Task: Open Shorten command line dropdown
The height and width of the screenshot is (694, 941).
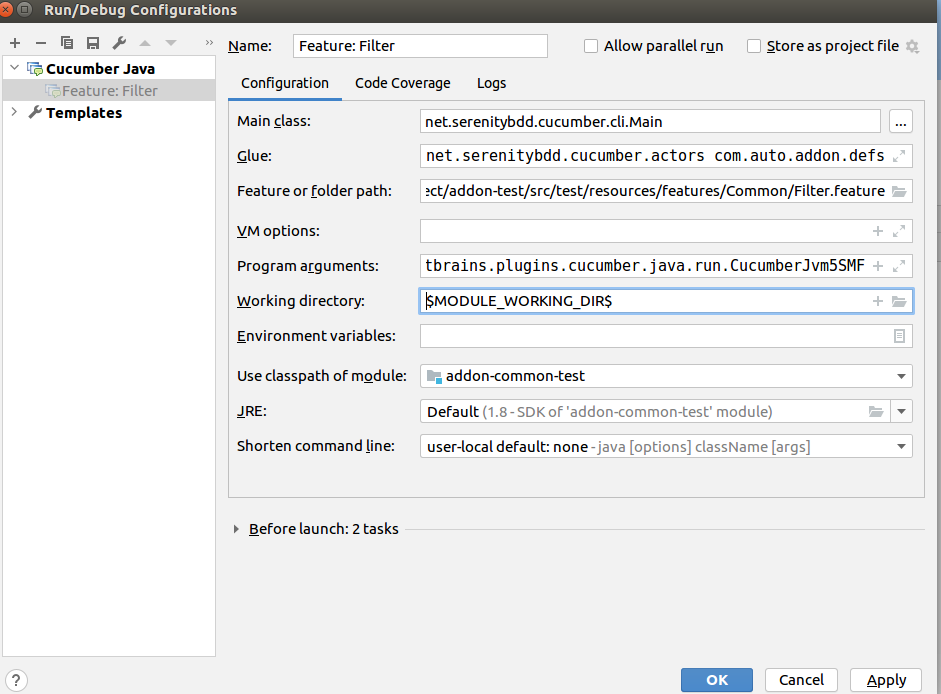Action: (x=901, y=447)
